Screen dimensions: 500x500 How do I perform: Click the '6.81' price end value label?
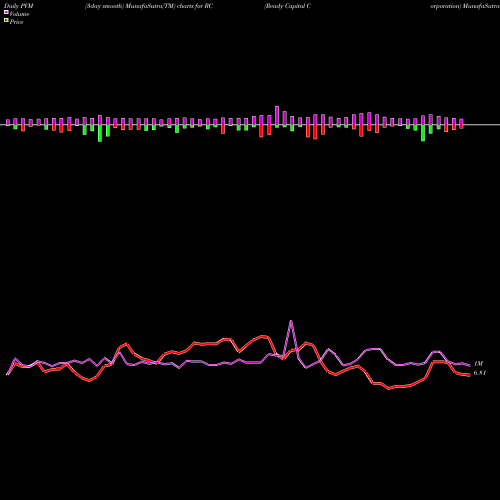(480, 373)
